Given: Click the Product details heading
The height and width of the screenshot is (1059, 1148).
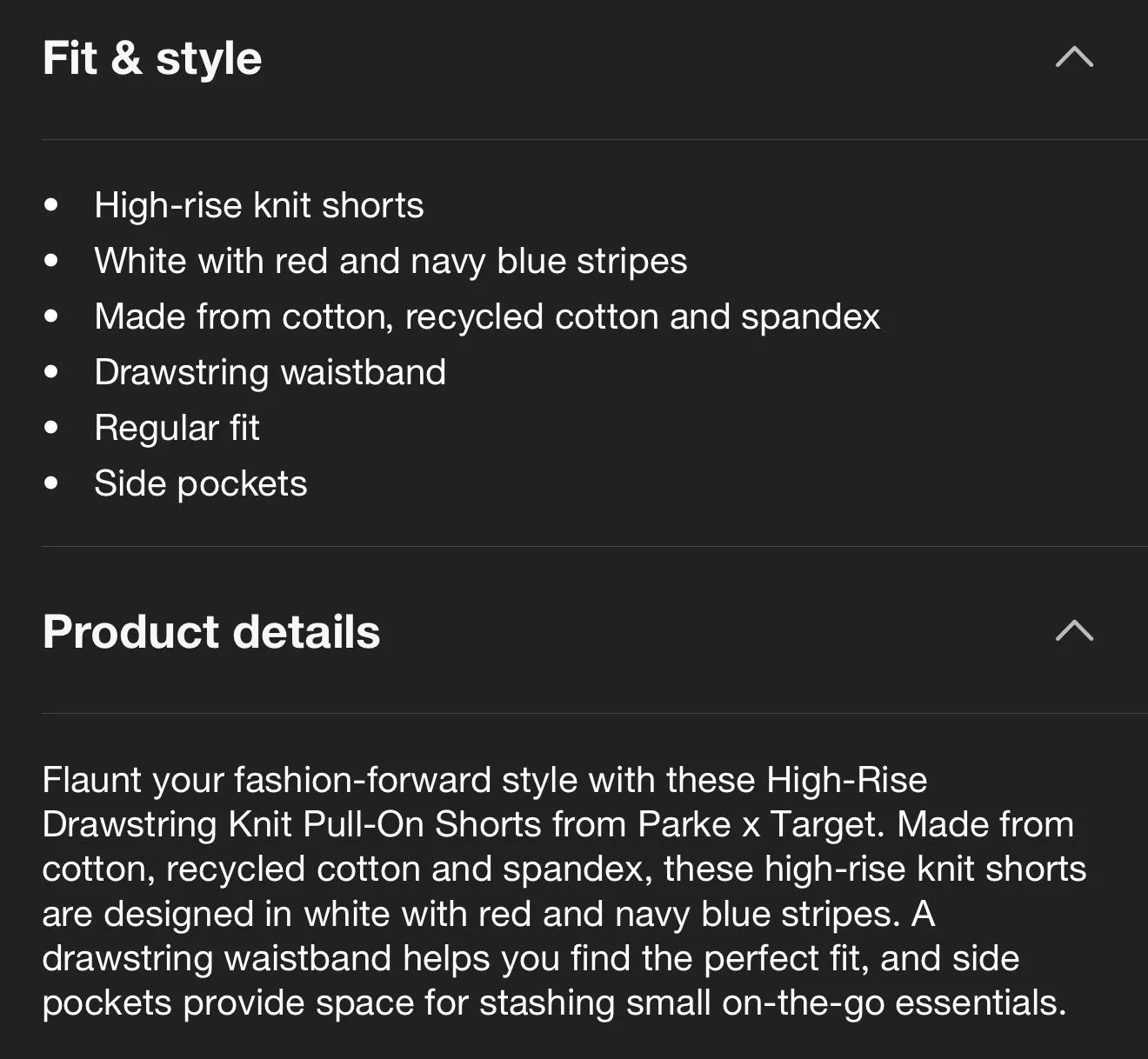Looking at the screenshot, I should (x=211, y=631).
